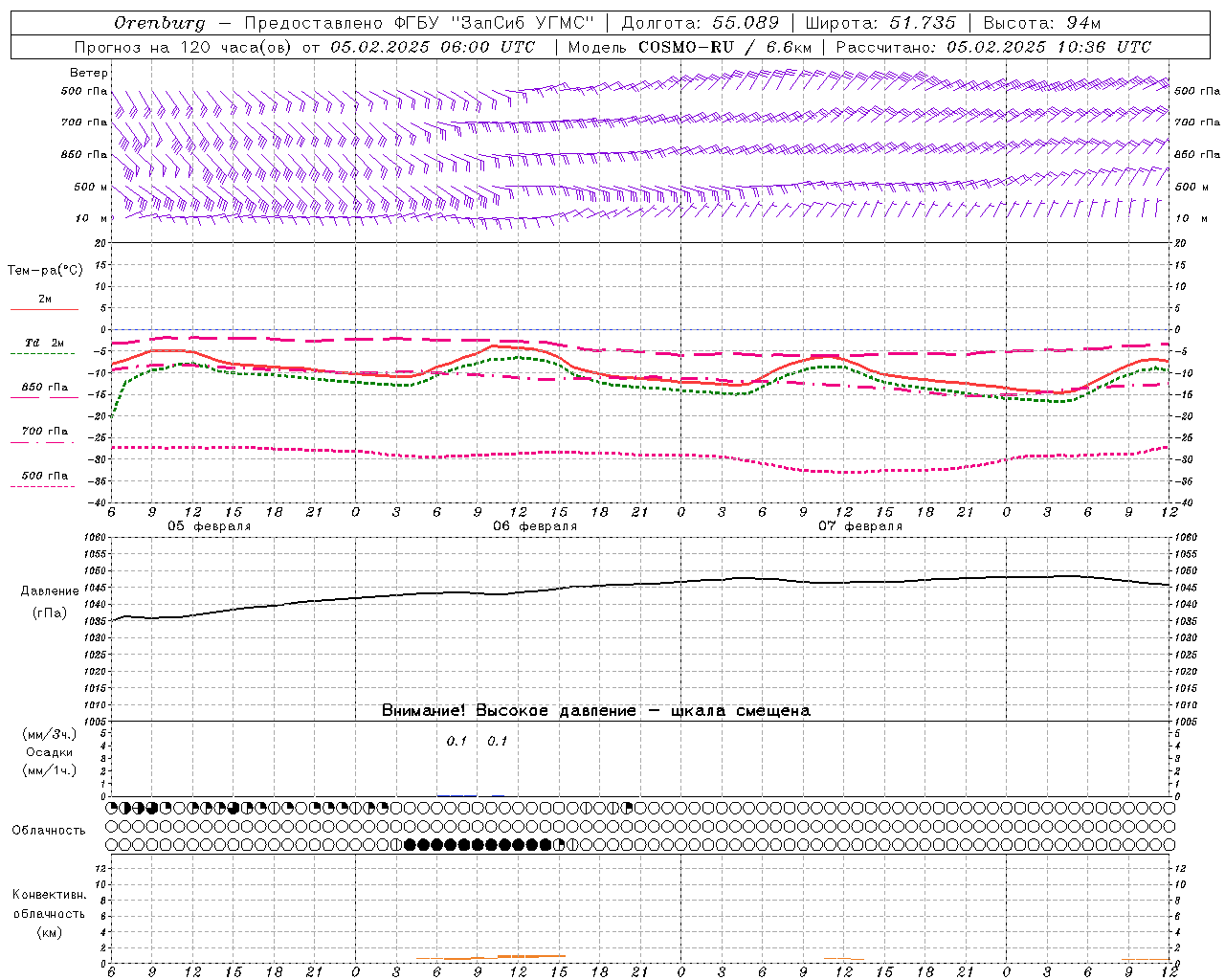Screen dimensions: 1225x980
Task: Select the Td 2м dew point legend entry
Action: (x=45, y=343)
